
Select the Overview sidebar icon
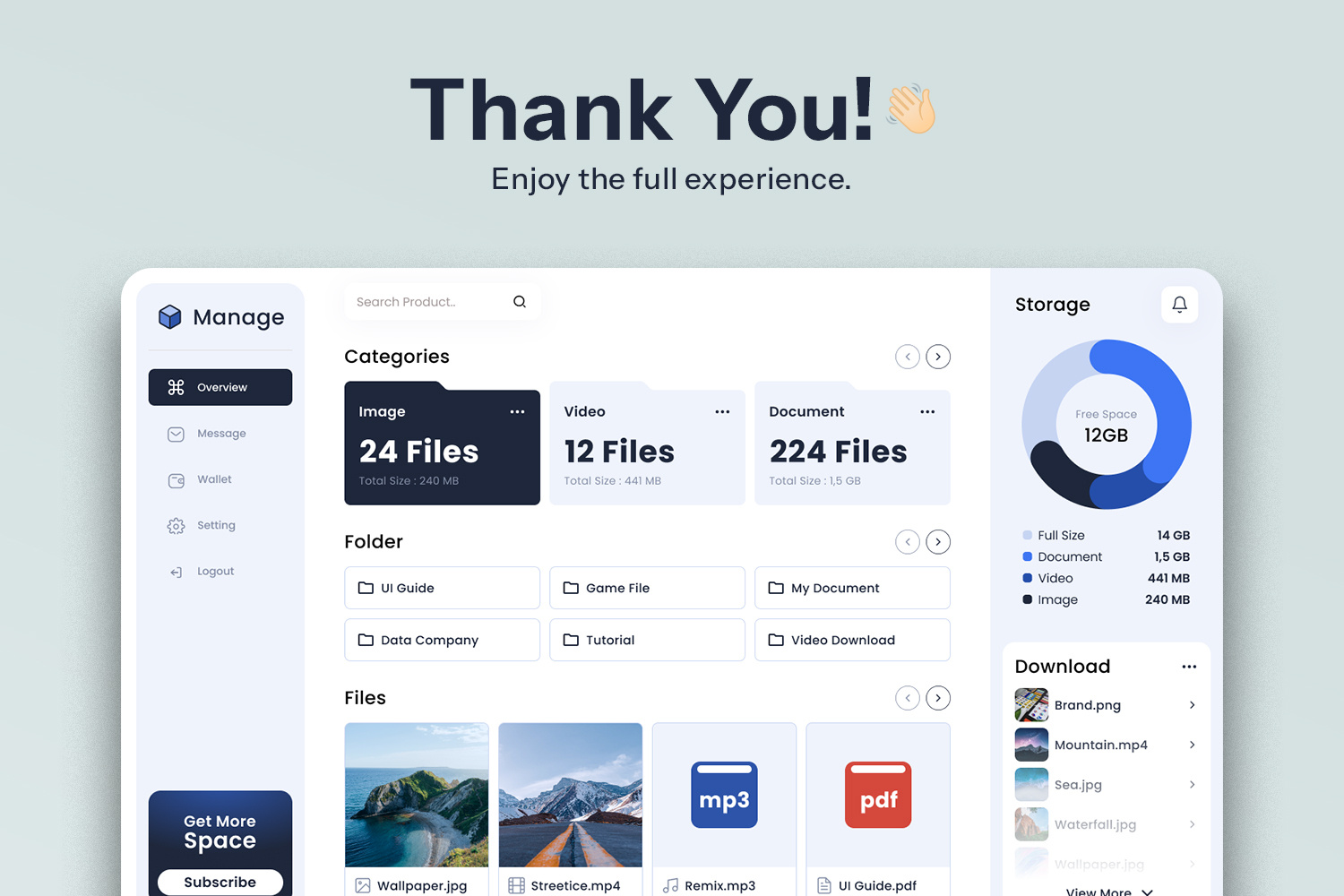pos(177,386)
